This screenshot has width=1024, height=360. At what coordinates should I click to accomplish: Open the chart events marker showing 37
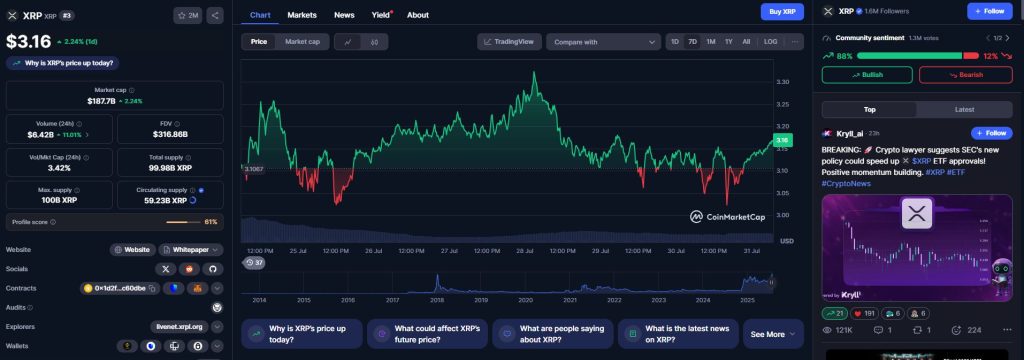[x=254, y=263]
